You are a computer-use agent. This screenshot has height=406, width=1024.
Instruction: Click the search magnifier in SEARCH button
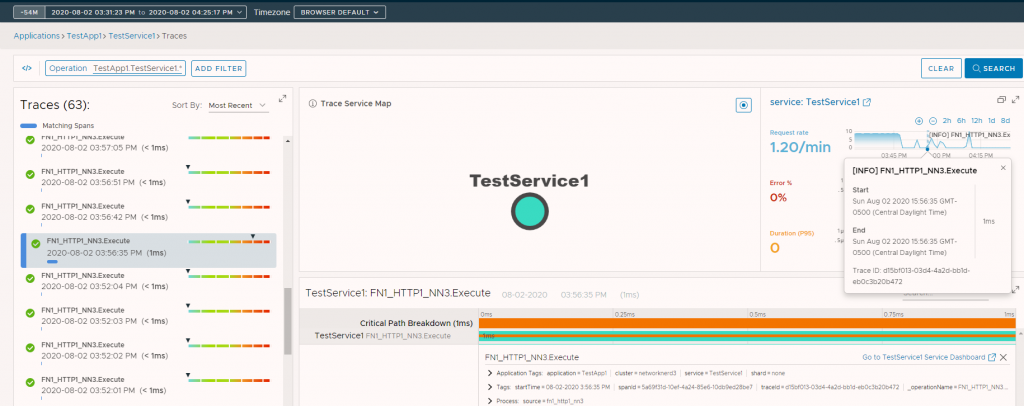coord(976,69)
